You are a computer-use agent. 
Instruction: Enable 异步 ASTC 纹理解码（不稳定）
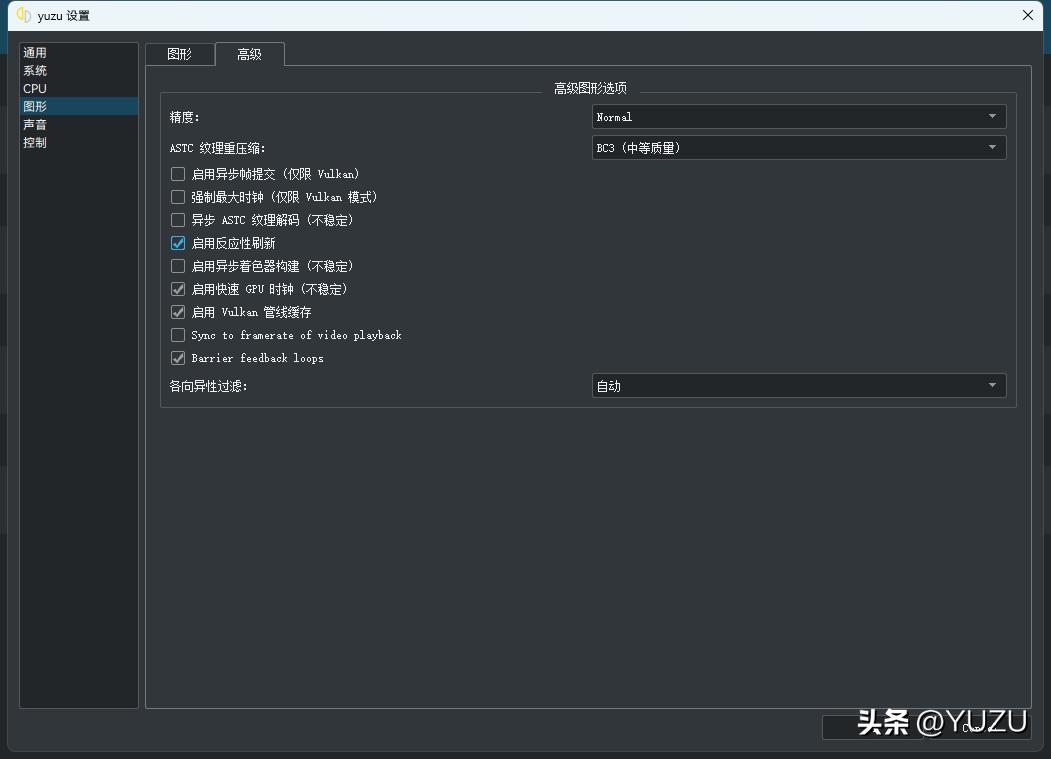pyautogui.click(x=177, y=220)
